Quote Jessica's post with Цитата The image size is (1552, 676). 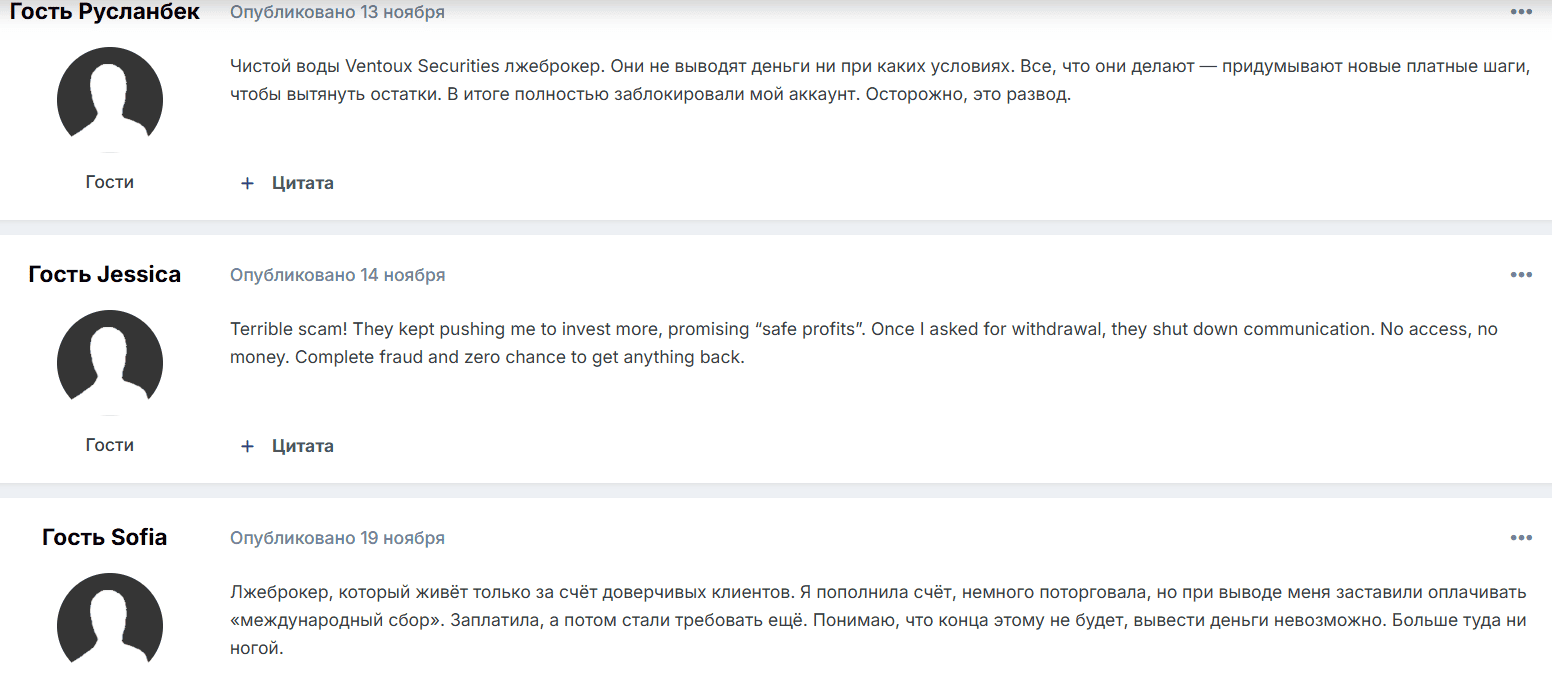click(288, 446)
